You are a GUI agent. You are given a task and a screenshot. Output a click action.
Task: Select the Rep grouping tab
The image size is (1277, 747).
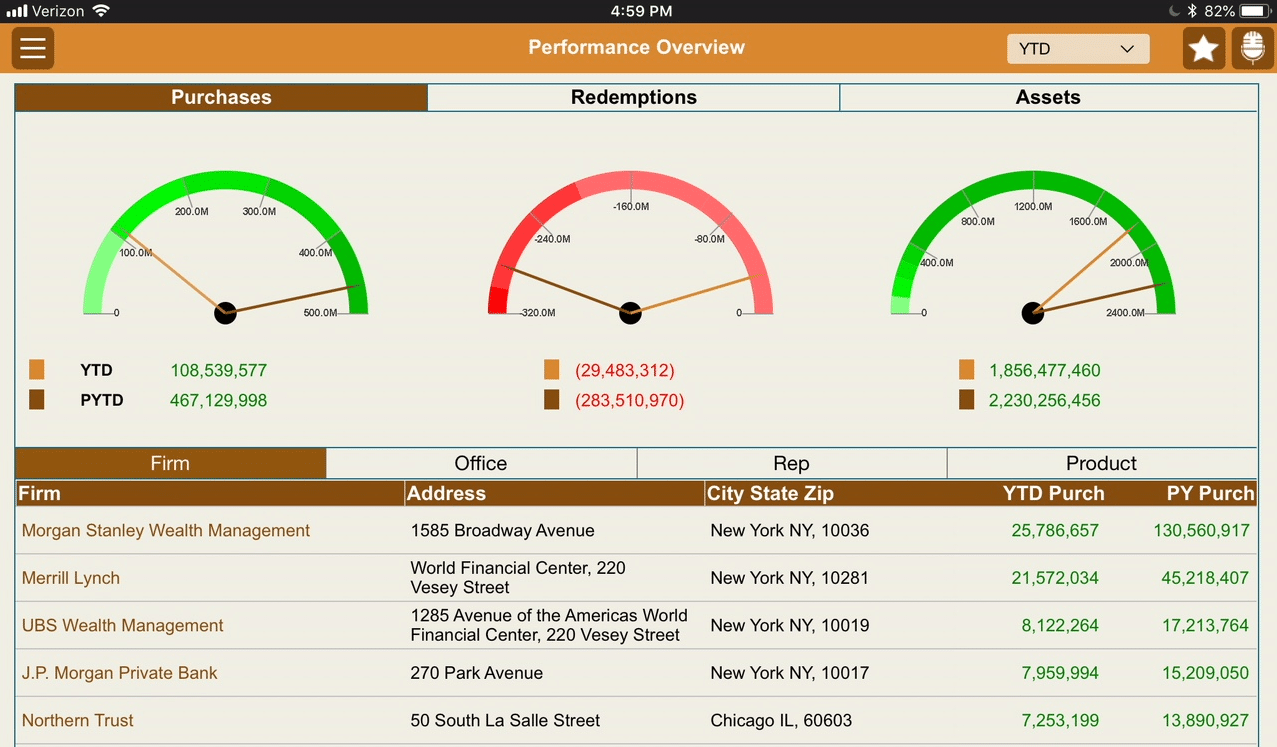[x=791, y=463]
